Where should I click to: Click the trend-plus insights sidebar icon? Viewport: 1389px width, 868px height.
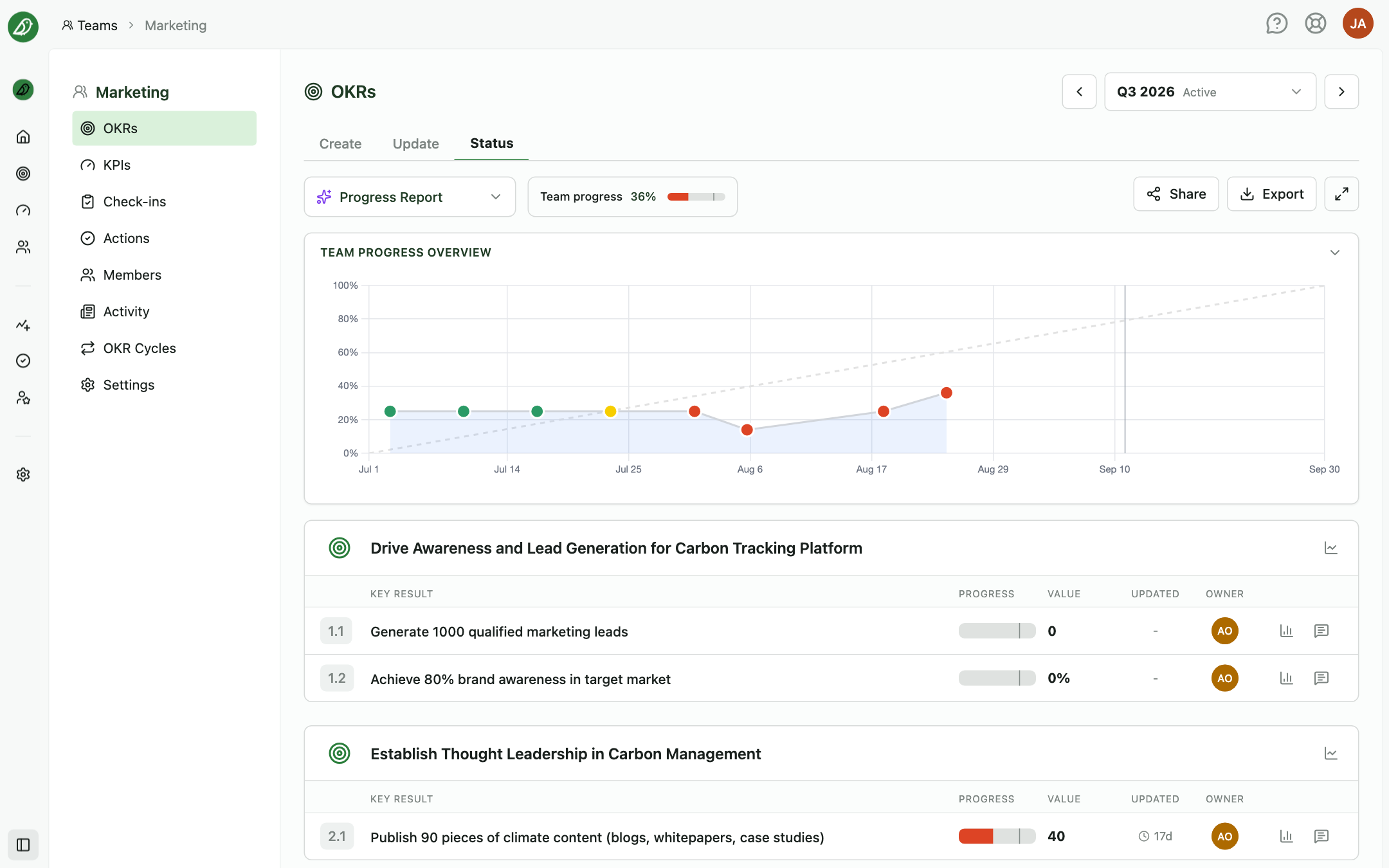pos(23,325)
